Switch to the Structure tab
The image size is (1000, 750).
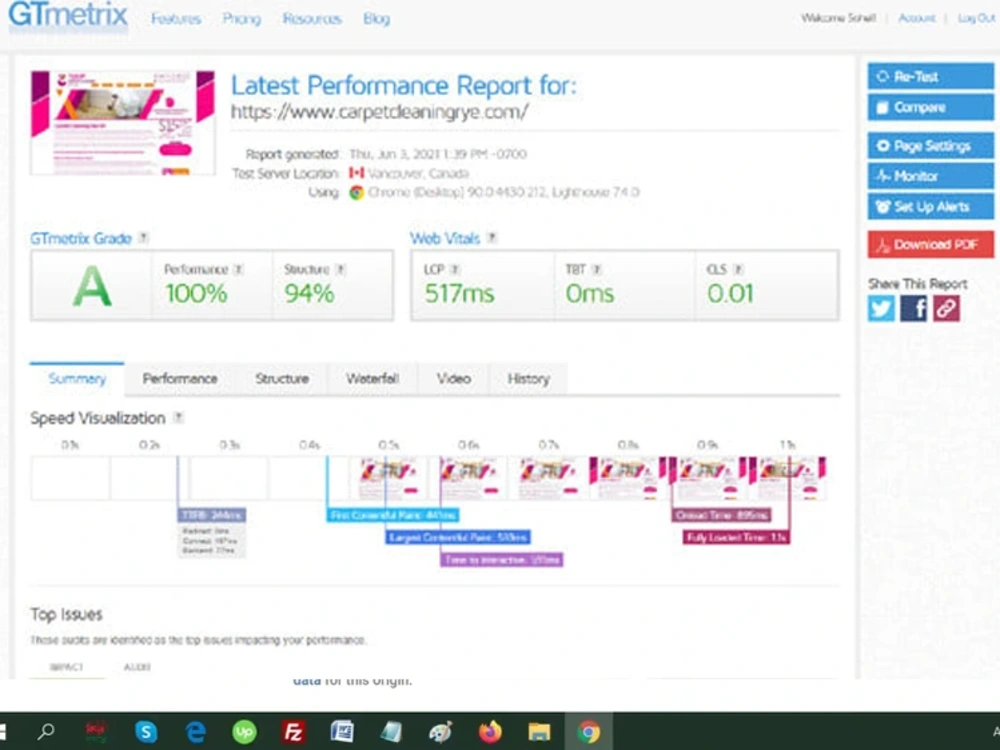282,379
